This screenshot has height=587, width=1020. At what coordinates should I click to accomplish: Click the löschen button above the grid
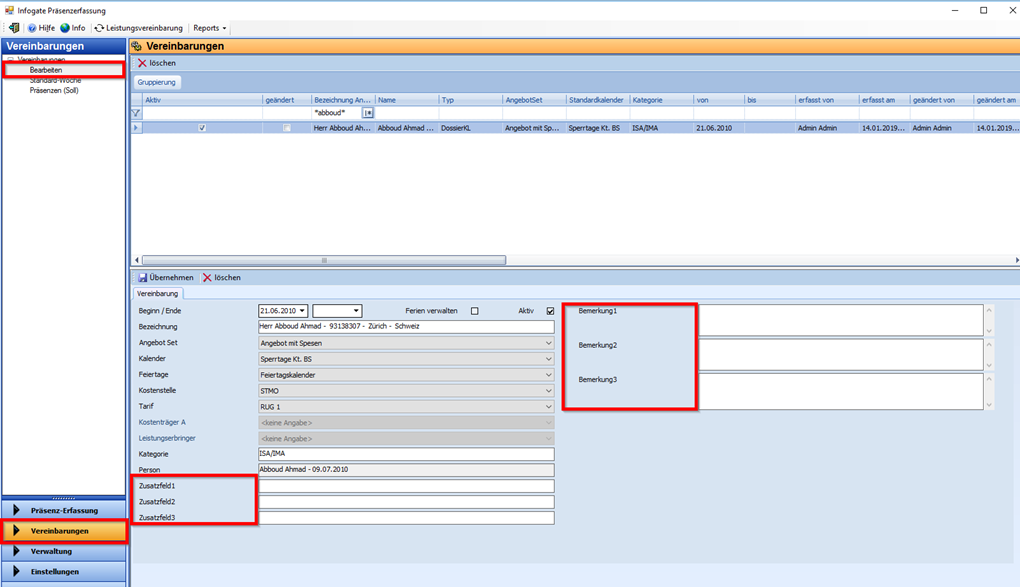(x=157, y=63)
